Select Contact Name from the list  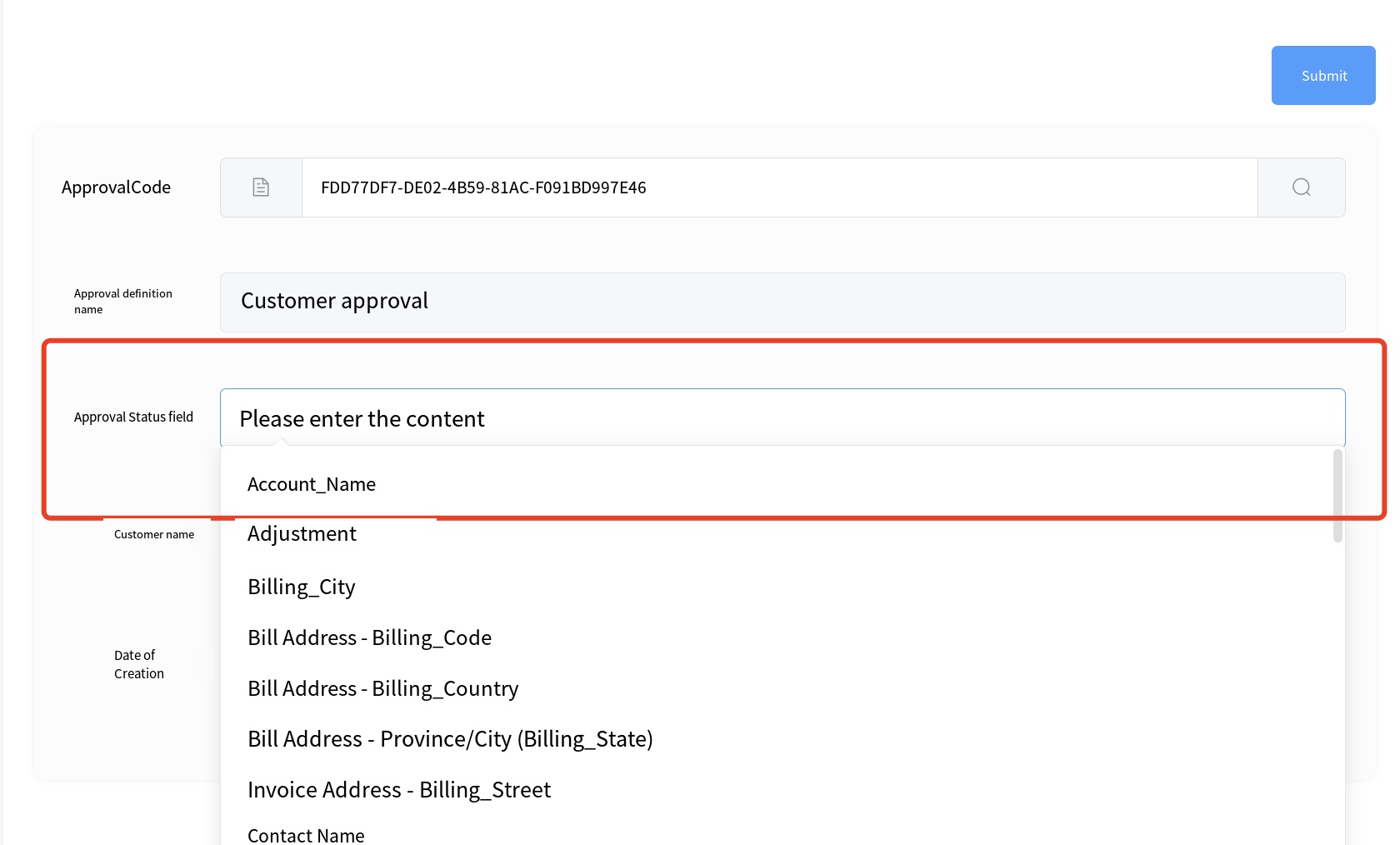tap(306, 835)
